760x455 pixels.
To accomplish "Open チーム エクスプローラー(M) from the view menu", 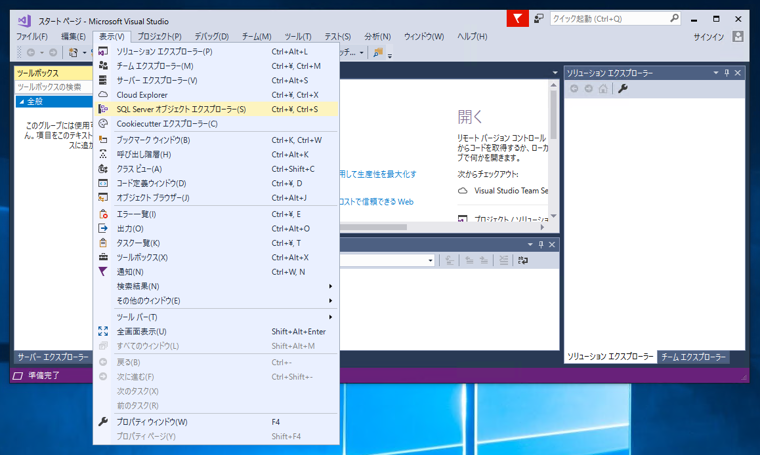I will (216, 66).
